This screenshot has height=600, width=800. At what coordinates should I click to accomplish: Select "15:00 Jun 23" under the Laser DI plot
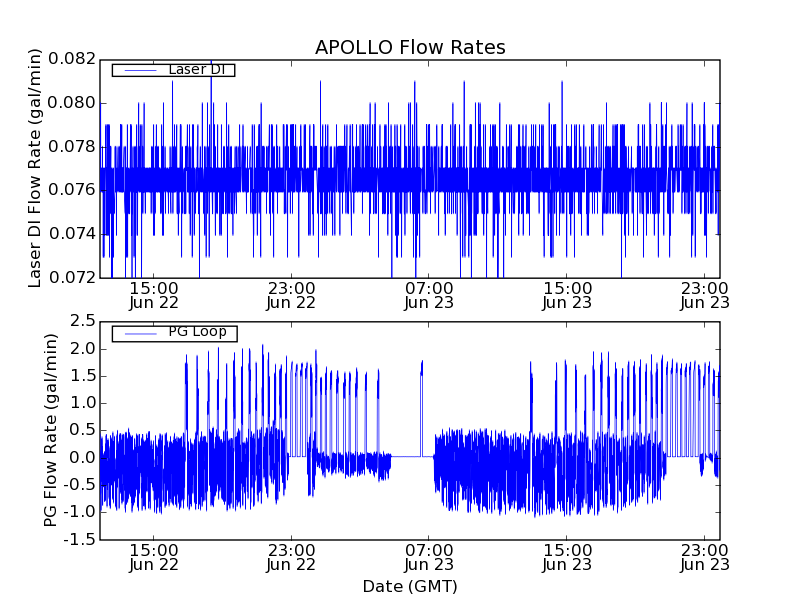pos(567,295)
